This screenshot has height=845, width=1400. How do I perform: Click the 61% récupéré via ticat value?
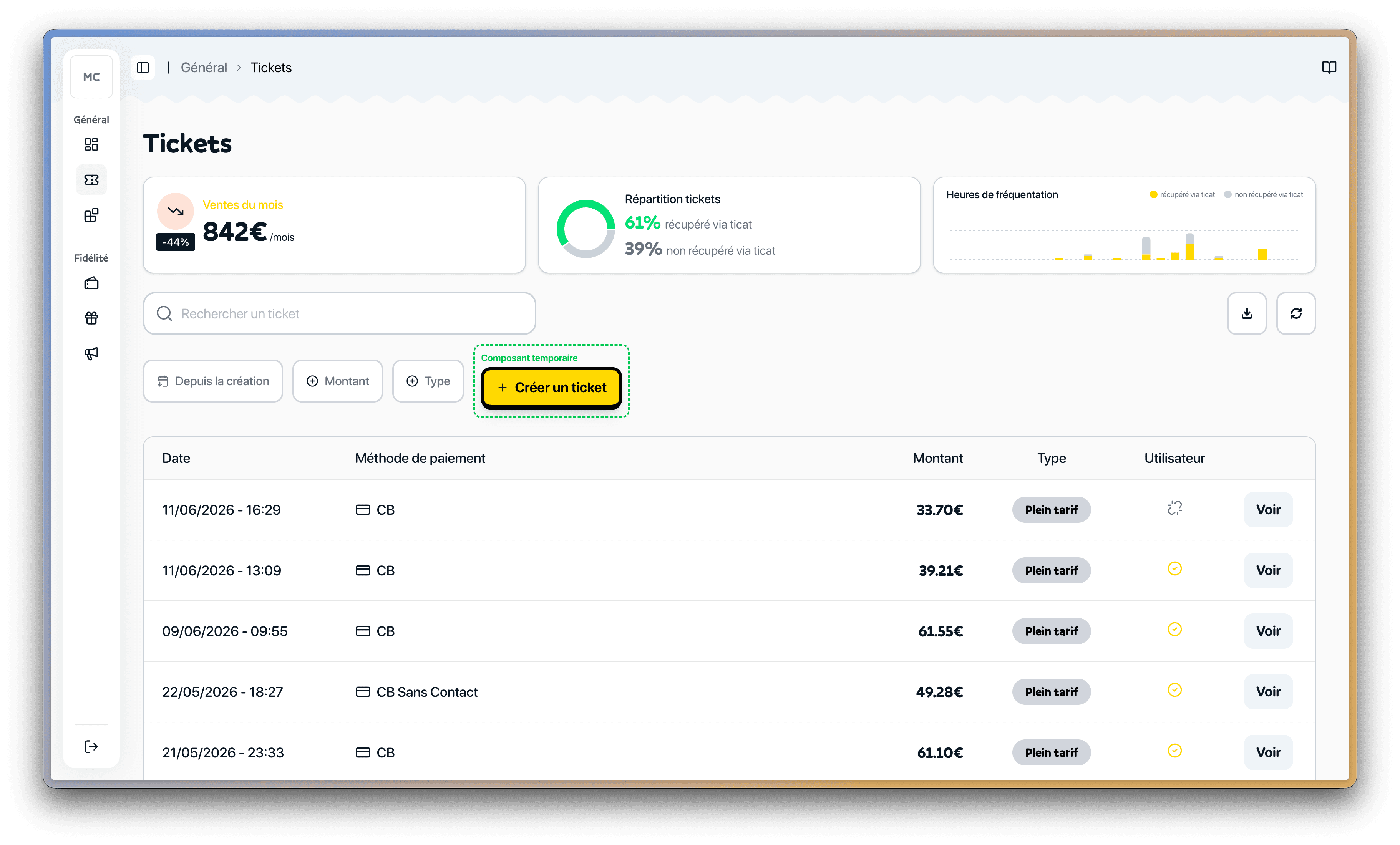click(x=643, y=223)
